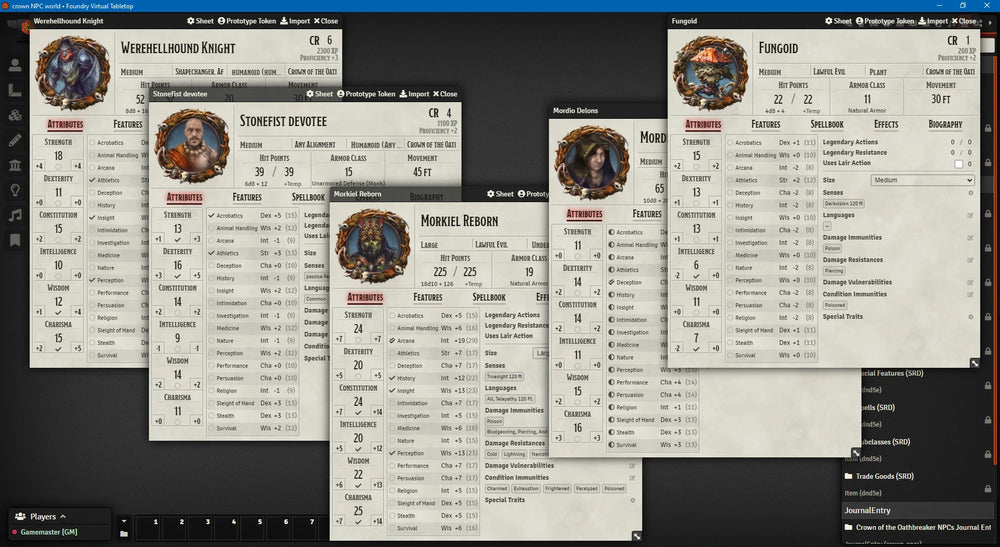Viewport: 1000px width, 547px height.
Task: Collapse the Players list chevron
Action: (64, 517)
